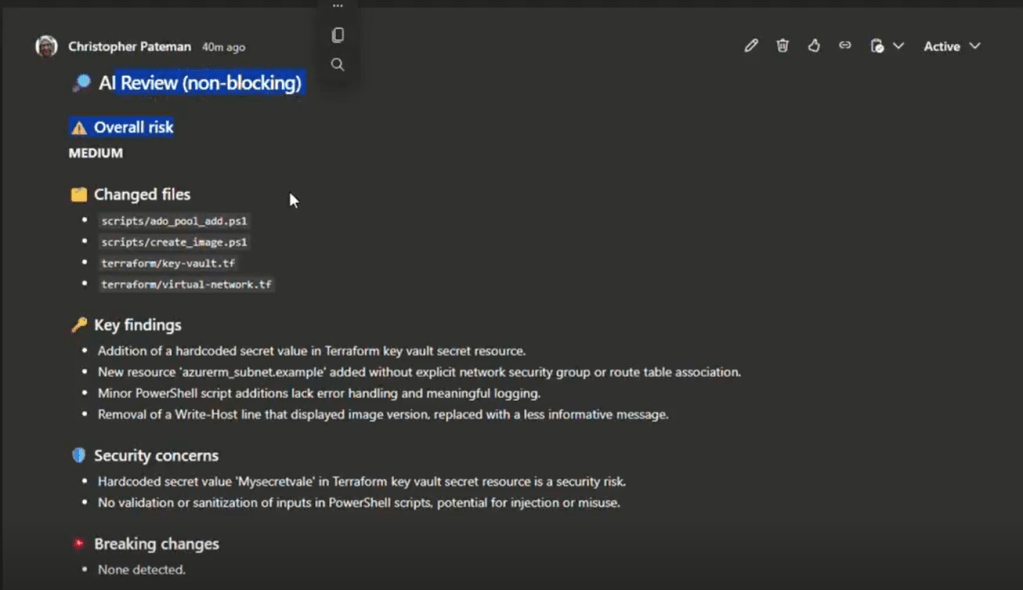Click the Christopher Pateman author name
This screenshot has width=1023, height=590.
[130, 47]
